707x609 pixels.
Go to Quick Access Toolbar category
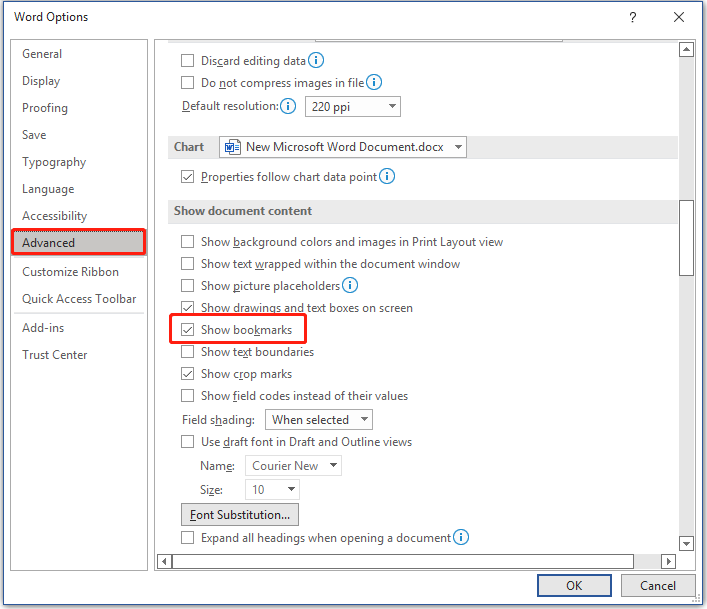coord(79,299)
